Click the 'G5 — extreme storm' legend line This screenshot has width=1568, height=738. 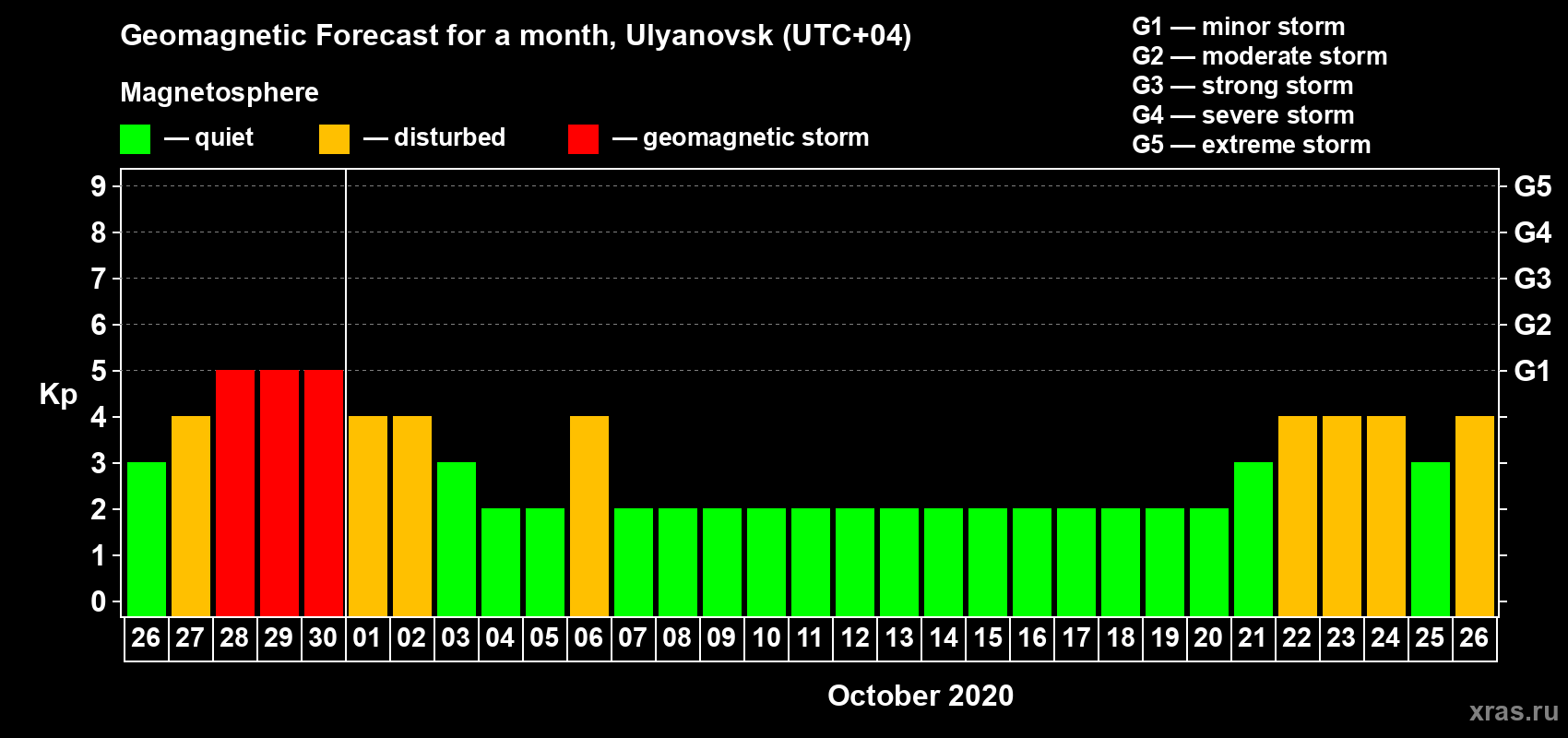[x=1252, y=145]
